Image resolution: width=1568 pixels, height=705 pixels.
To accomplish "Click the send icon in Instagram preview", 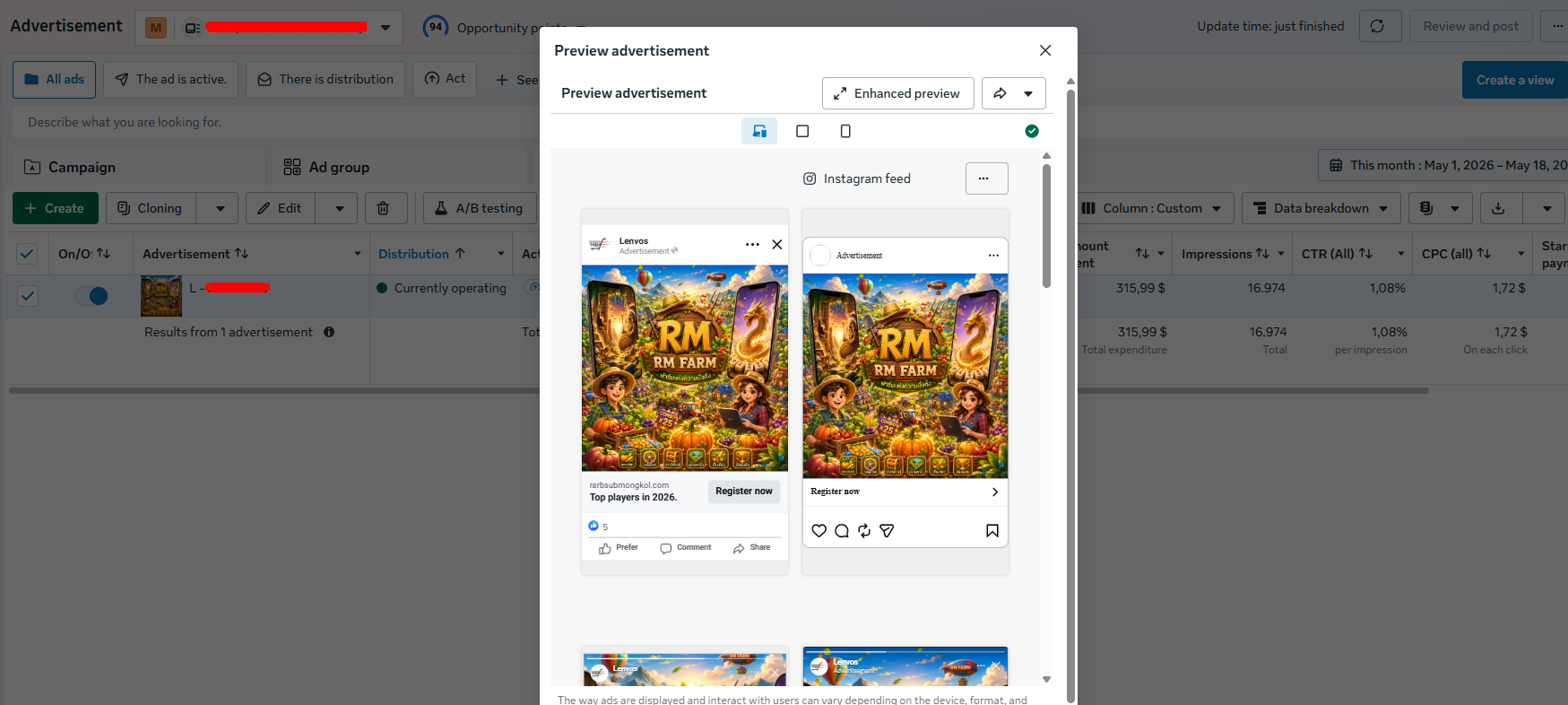I will tap(887, 531).
